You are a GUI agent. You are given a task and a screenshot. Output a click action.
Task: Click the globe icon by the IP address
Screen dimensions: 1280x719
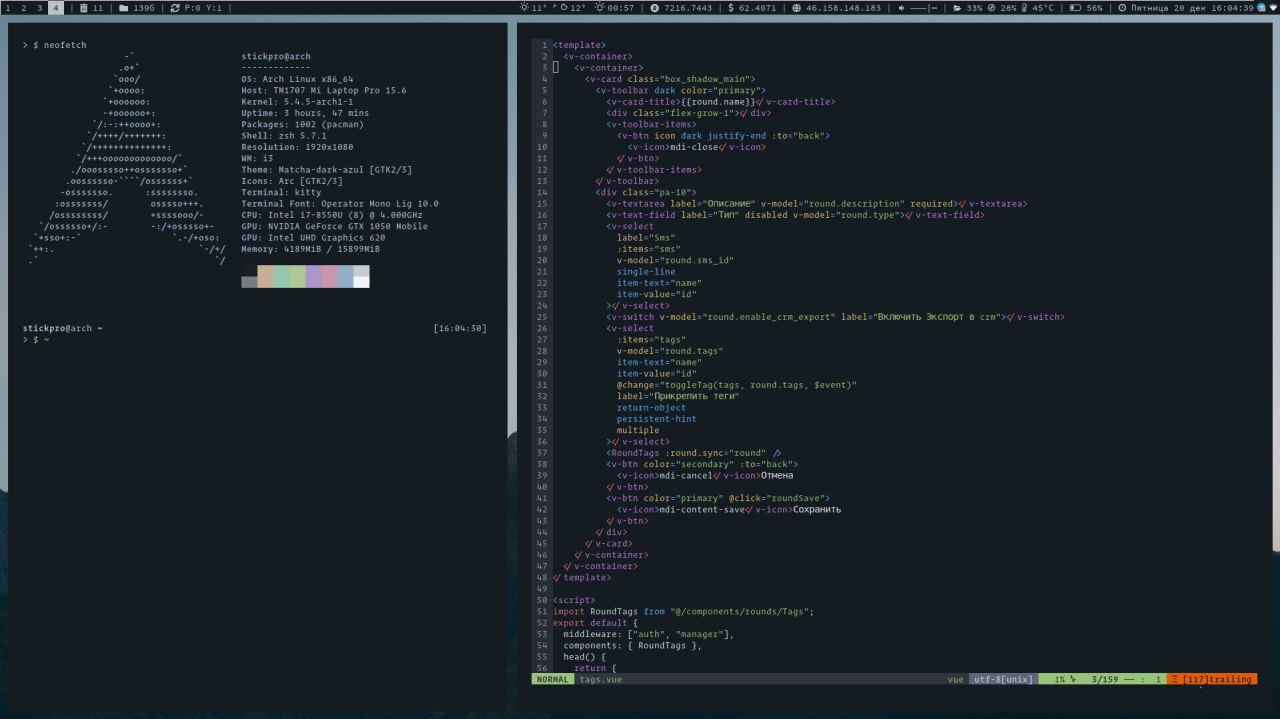(796, 7)
